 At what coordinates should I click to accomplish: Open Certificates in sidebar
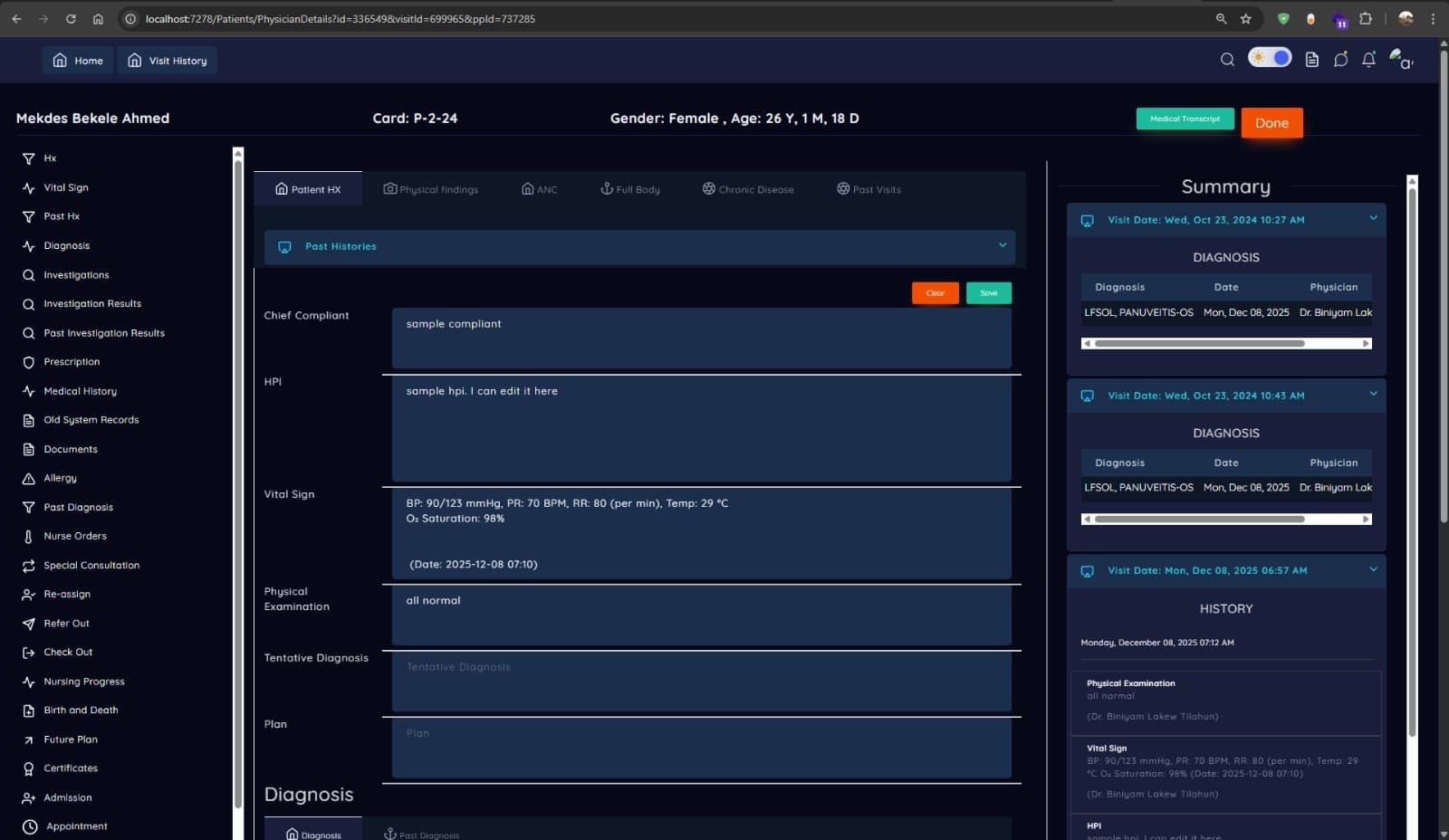point(61,768)
